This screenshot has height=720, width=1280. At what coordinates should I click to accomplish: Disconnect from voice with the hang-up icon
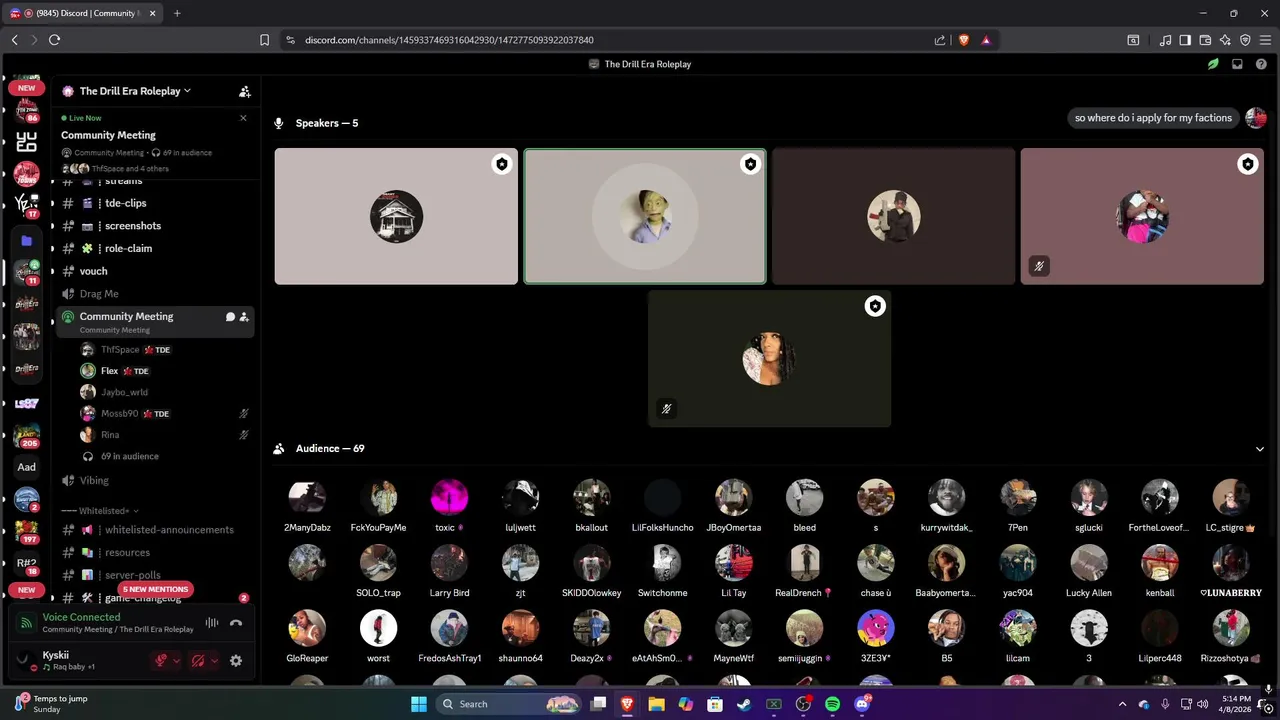(x=236, y=622)
